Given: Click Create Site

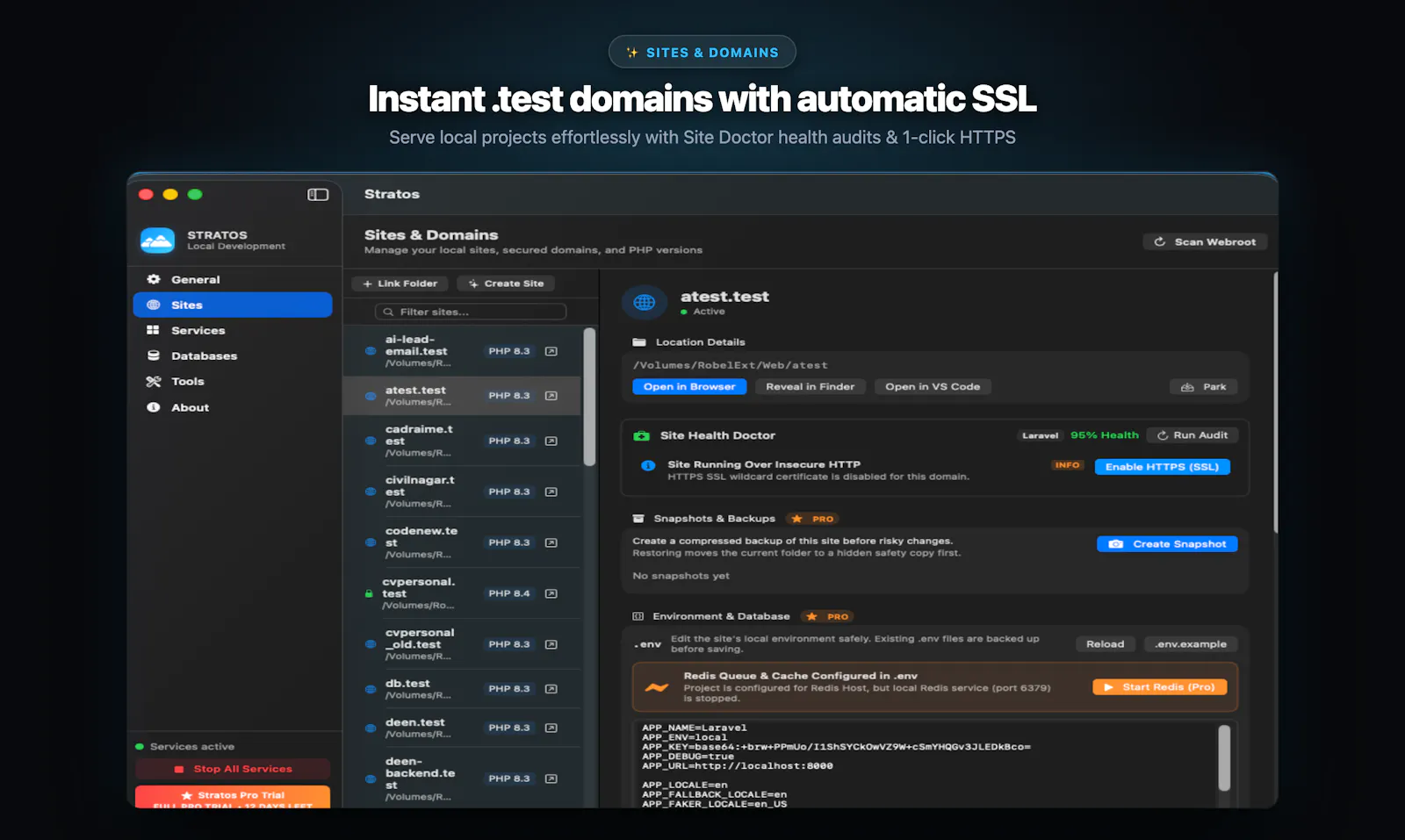Looking at the screenshot, I should coord(506,284).
